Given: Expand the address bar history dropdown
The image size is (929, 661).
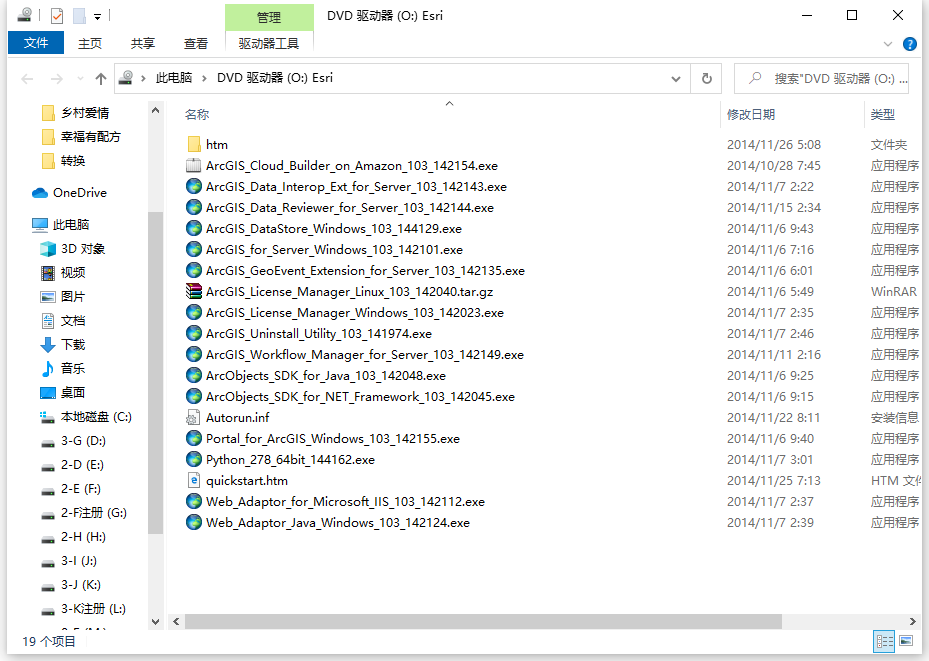Looking at the screenshot, I should point(675,78).
